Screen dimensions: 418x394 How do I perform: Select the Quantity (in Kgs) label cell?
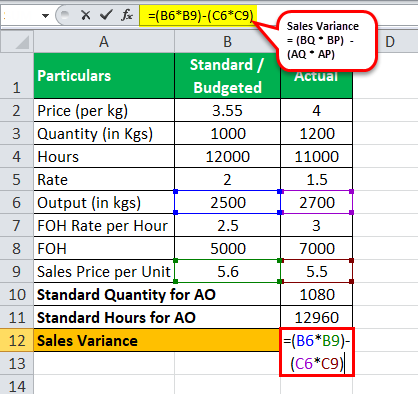(104, 133)
